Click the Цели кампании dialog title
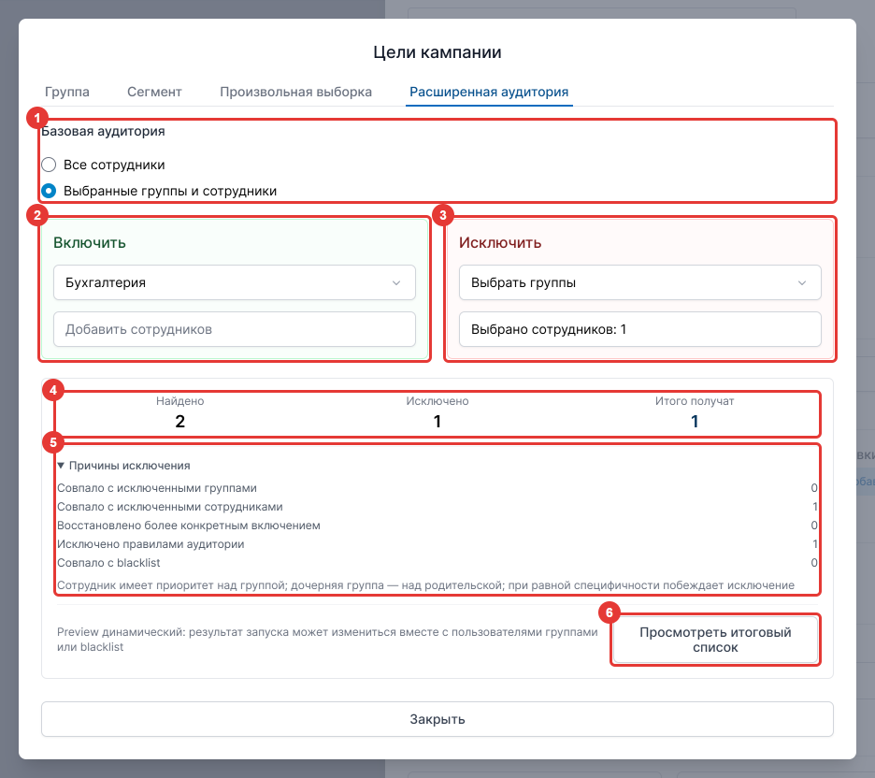This screenshot has height=778, width=875. click(438, 52)
